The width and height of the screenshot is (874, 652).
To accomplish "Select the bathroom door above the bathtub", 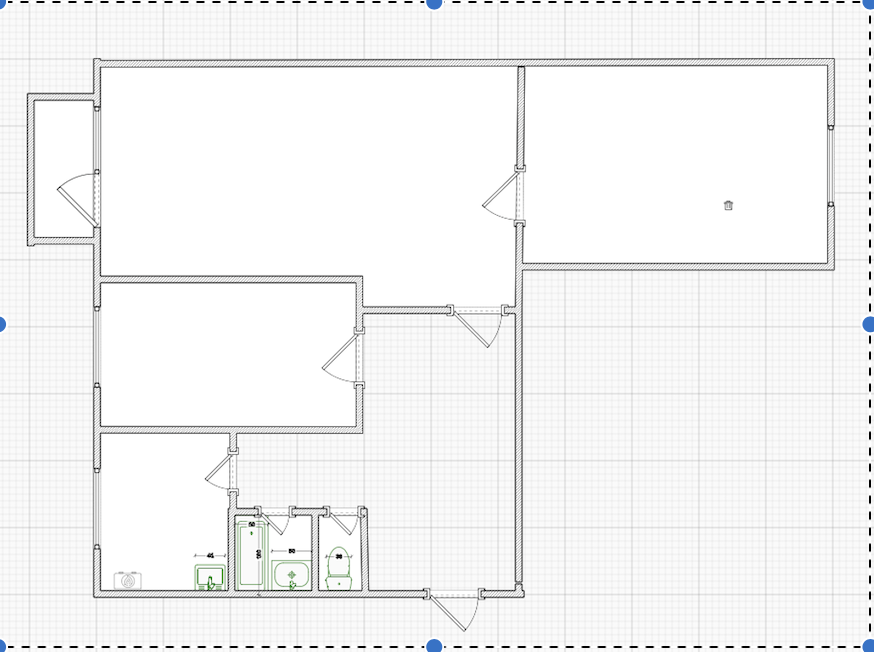I will (276, 520).
